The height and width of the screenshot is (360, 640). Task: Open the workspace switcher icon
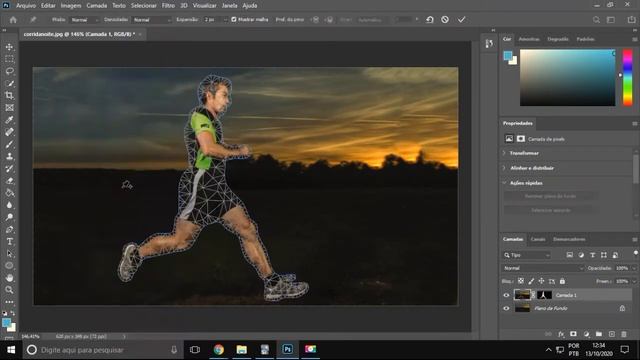pos(611,20)
